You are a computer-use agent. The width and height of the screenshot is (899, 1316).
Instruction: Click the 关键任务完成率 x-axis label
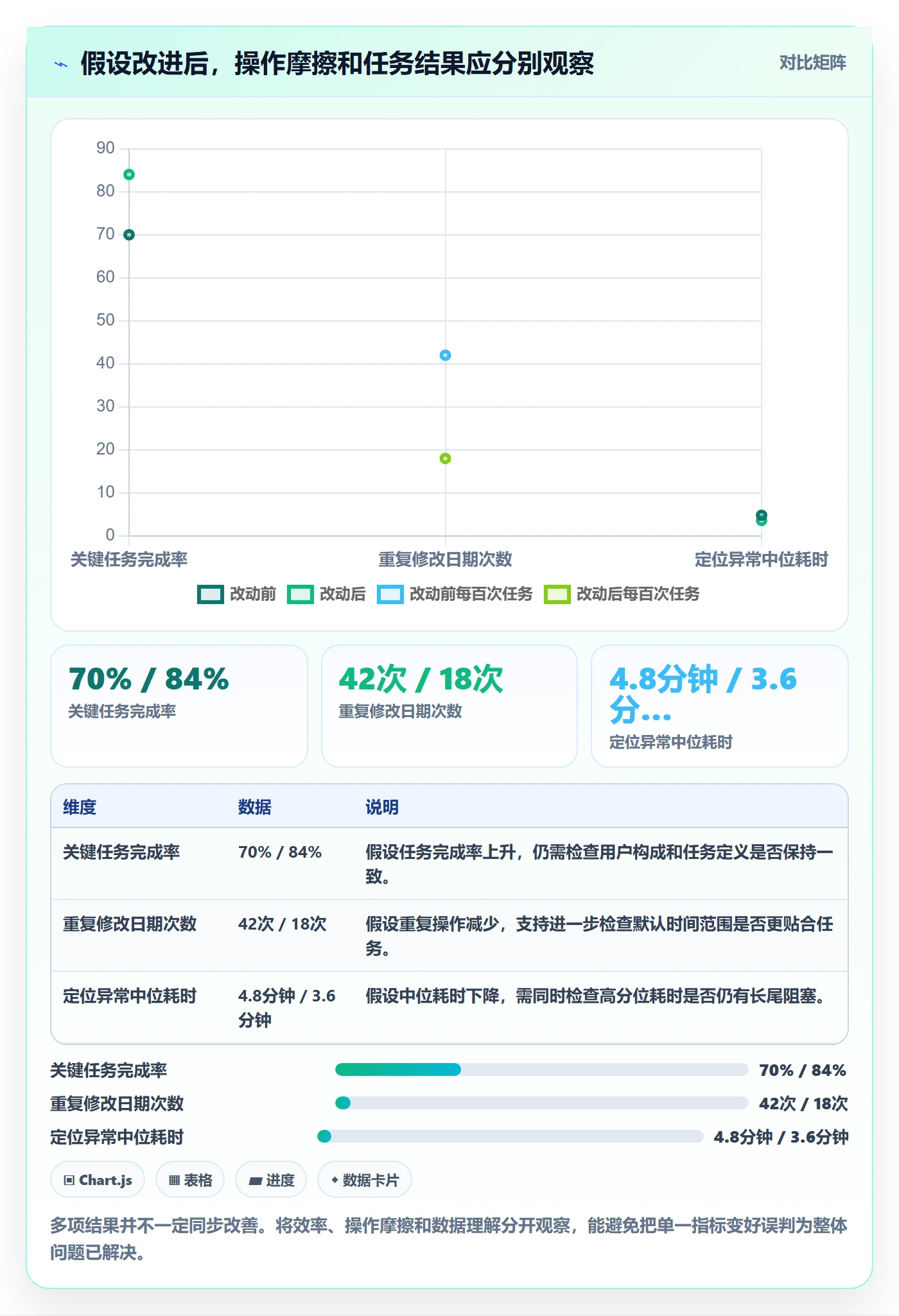pyautogui.click(x=129, y=559)
